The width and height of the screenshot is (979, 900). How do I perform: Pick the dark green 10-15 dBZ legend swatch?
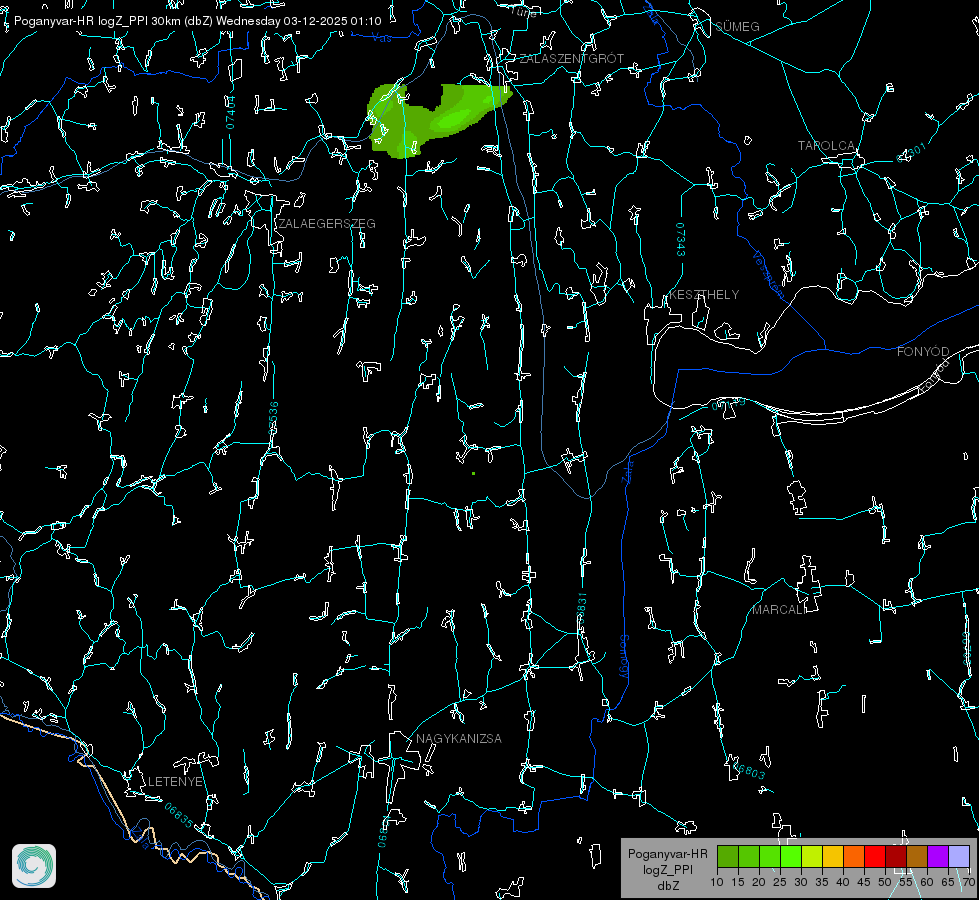pyautogui.click(x=727, y=856)
